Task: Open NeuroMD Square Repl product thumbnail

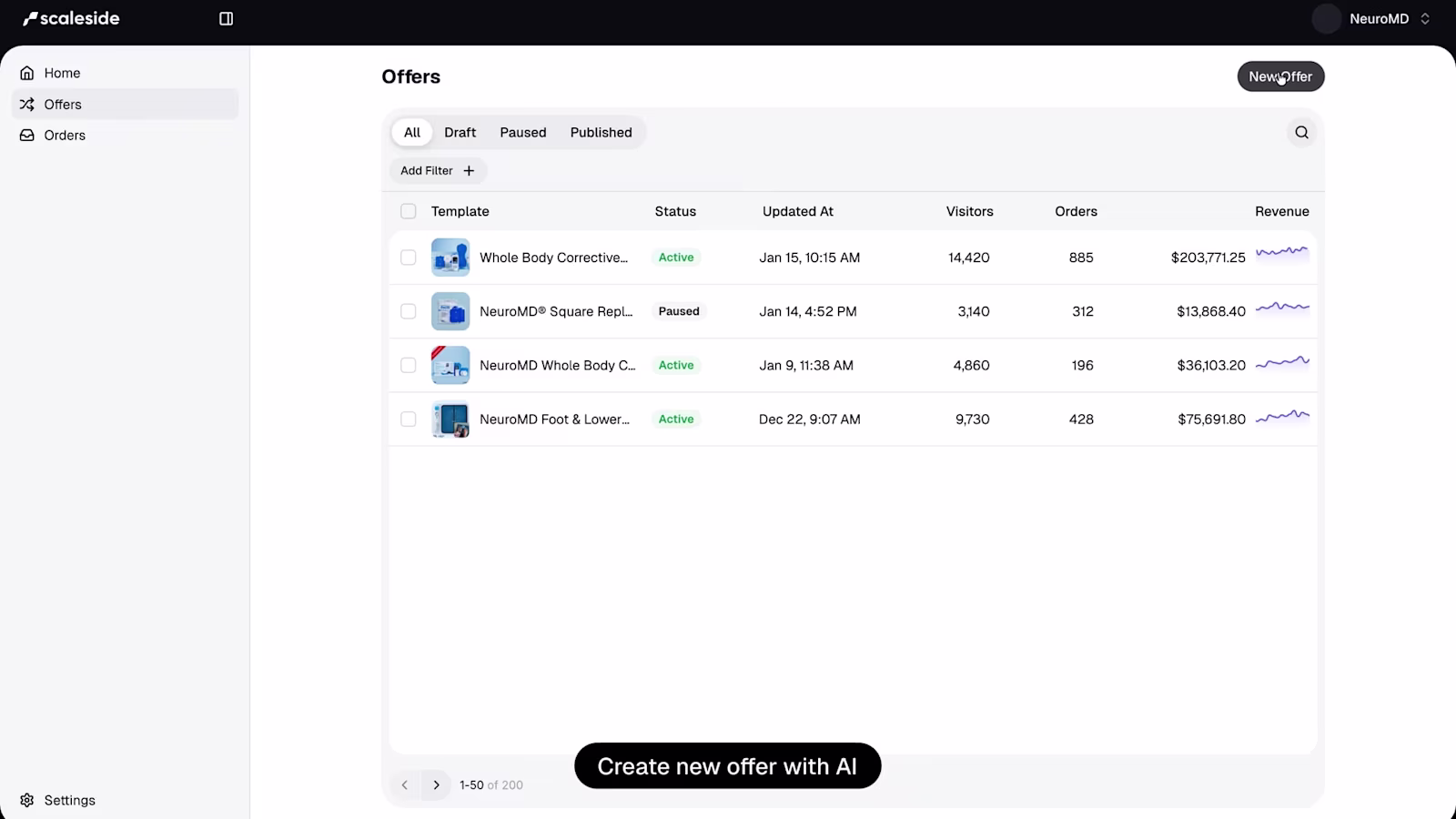Action: pos(450,311)
